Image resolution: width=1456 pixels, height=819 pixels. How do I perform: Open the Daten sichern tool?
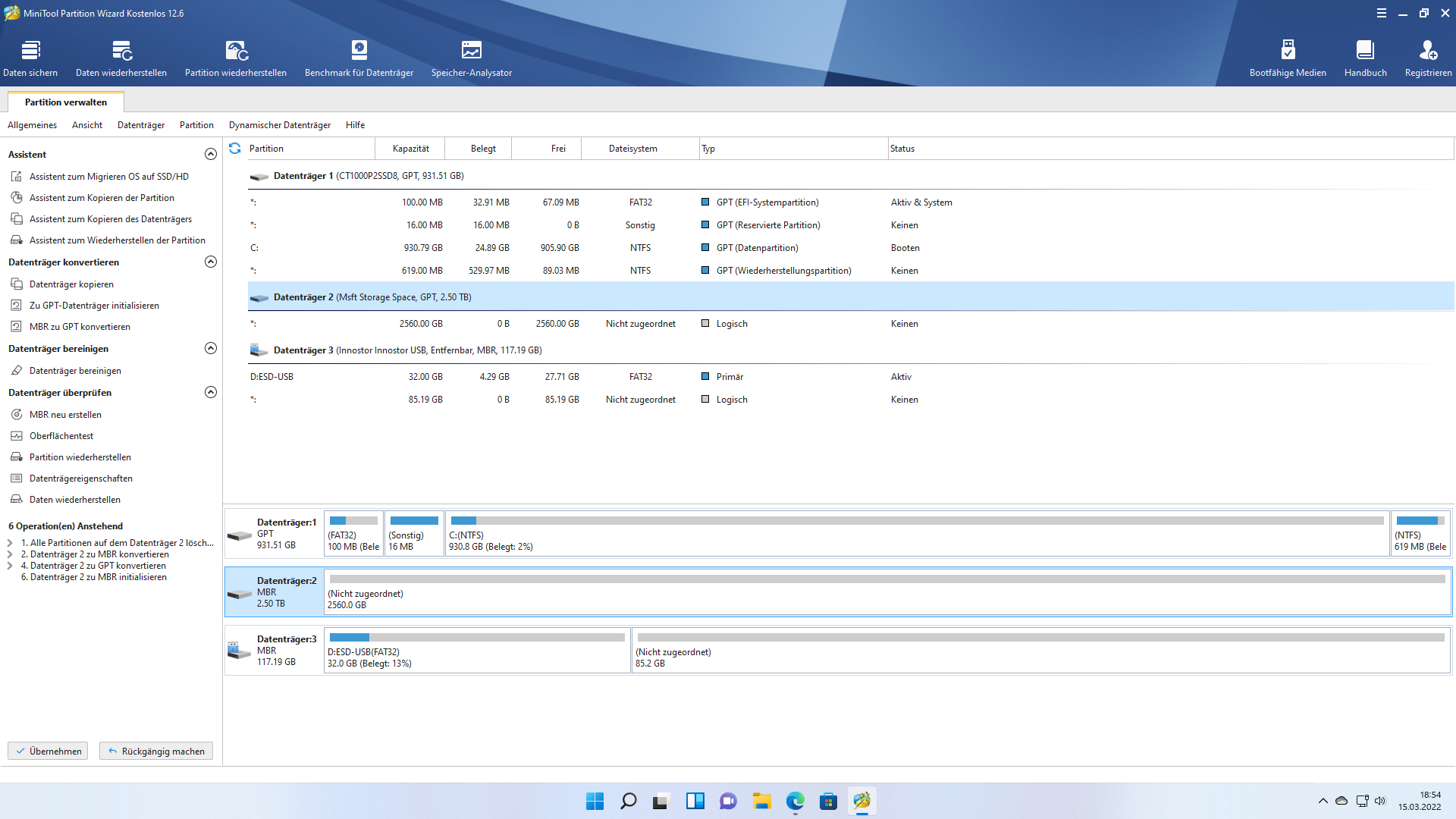pos(30,58)
